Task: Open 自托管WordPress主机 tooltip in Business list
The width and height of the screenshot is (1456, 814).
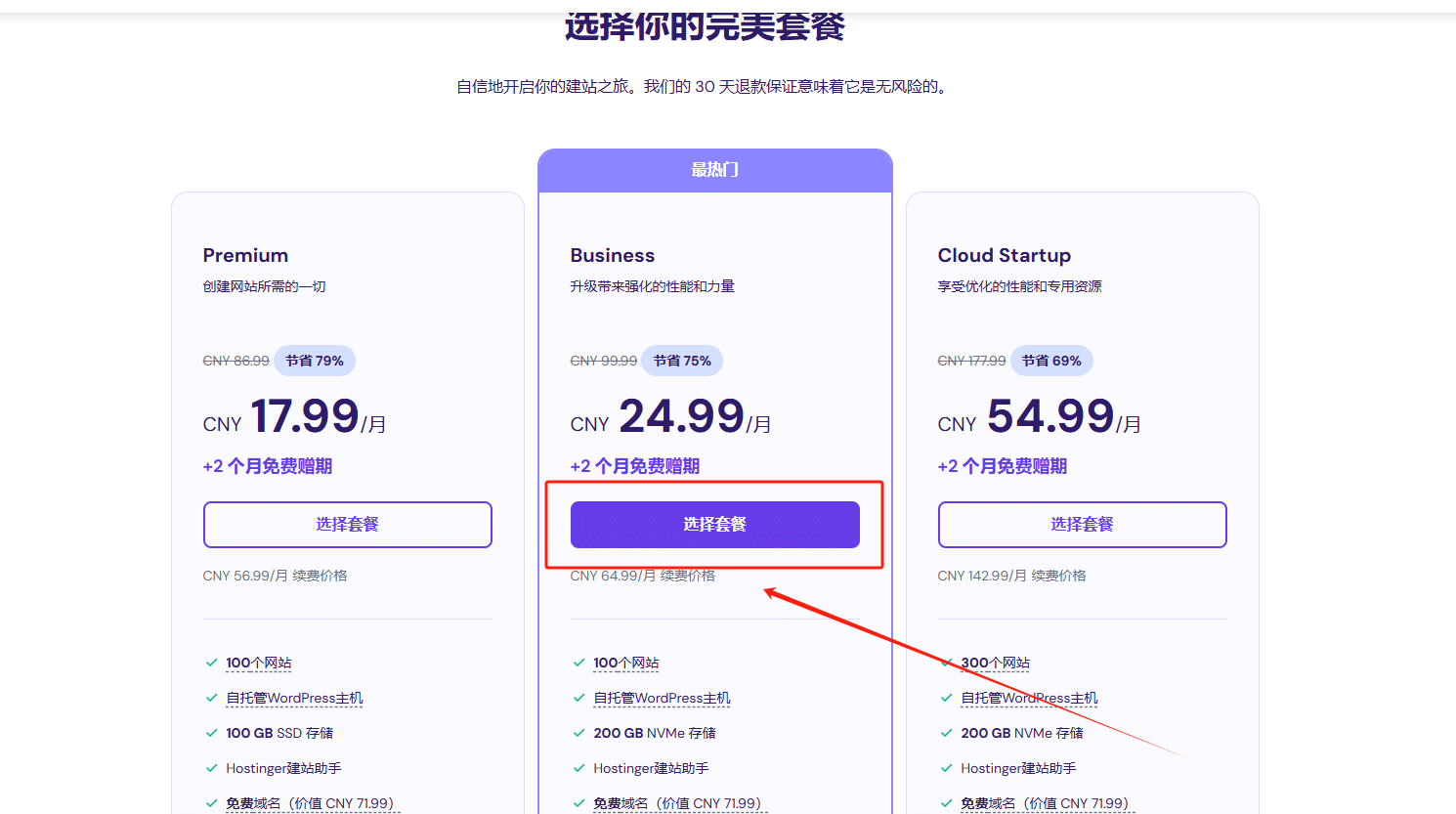Action: tap(662, 698)
